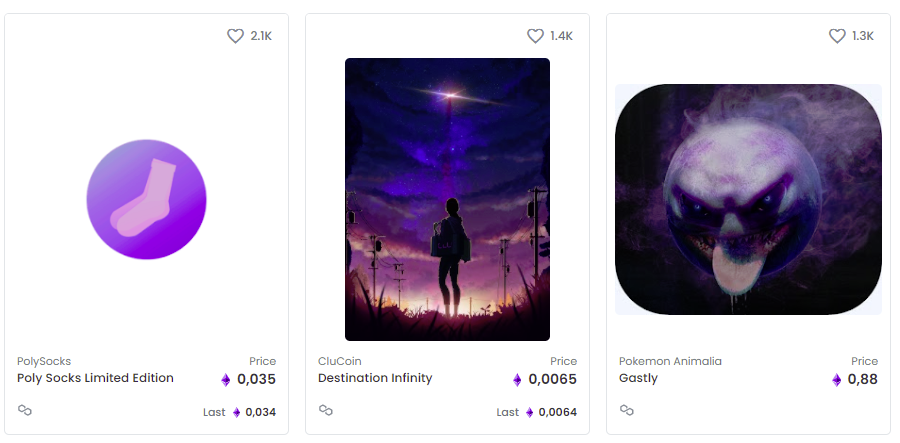900x443 pixels.
Task: Open the CluCoin collection link
Action: click(339, 361)
